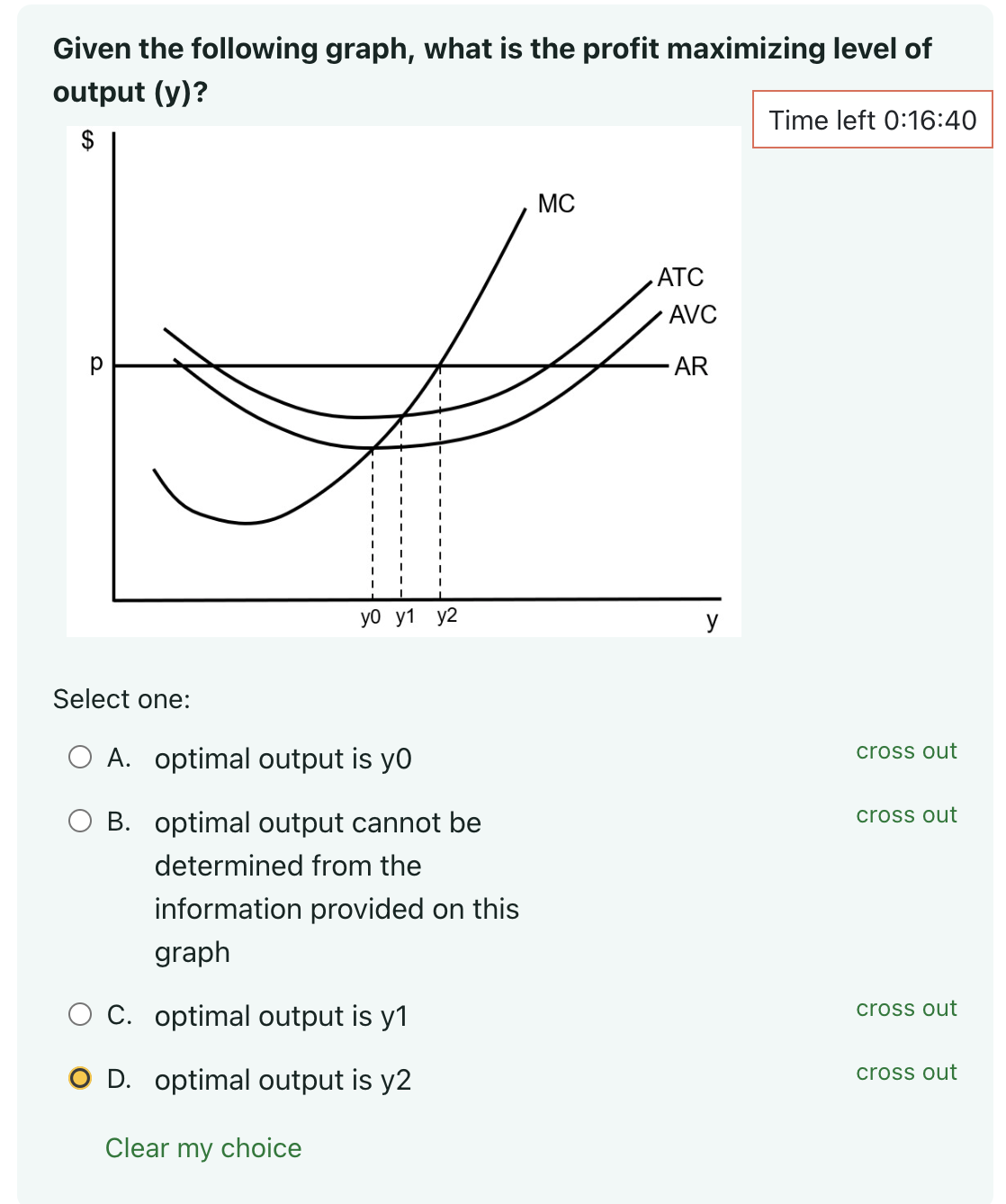The width and height of the screenshot is (1006, 1204).
Task: Click the AVC label on the graph
Action: coord(693,315)
